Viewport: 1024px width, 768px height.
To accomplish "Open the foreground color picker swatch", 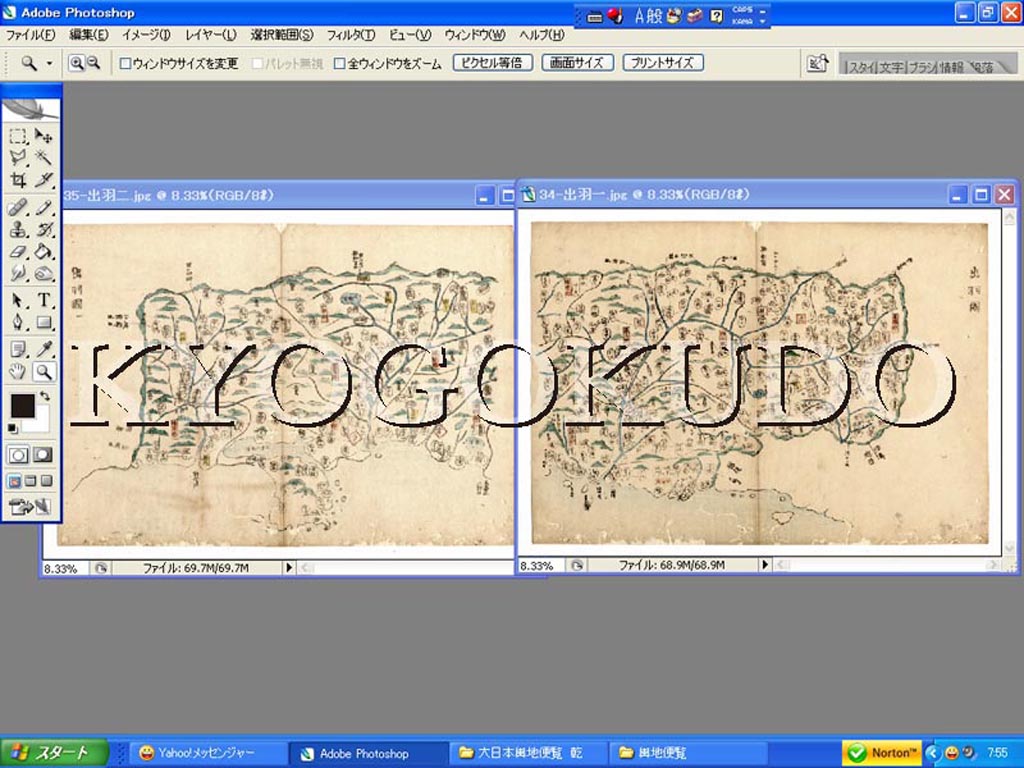I will click(x=22, y=406).
